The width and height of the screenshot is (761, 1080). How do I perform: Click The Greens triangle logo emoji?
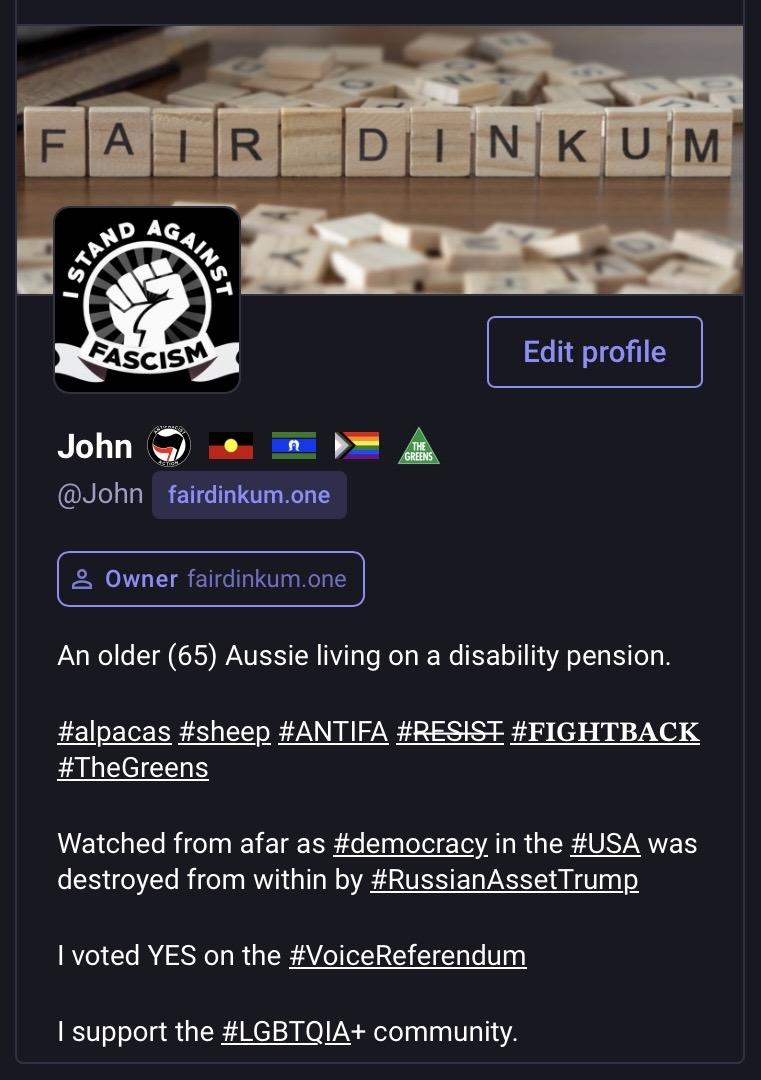(419, 446)
